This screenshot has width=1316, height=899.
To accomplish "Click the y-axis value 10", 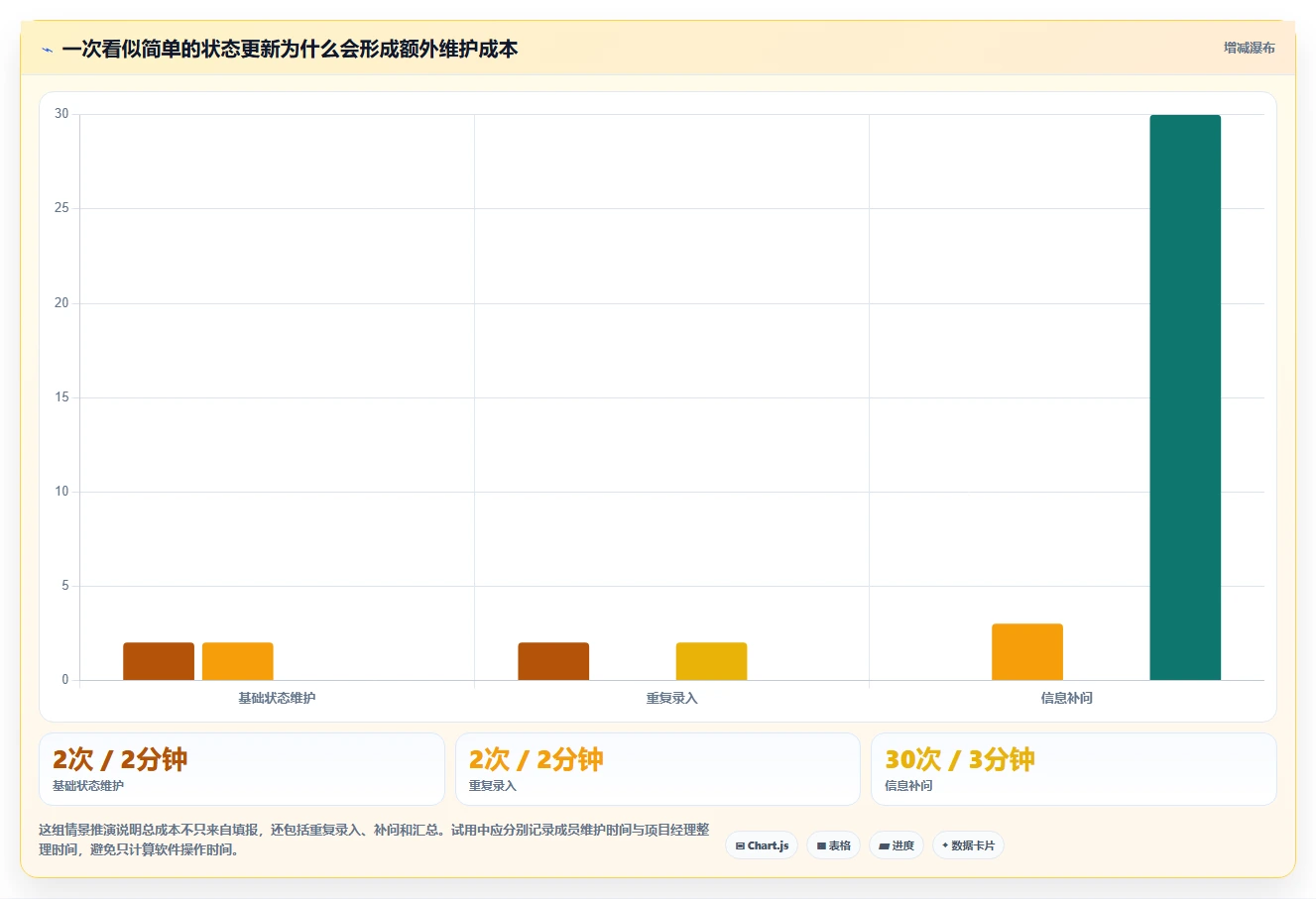I will coord(61,492).
